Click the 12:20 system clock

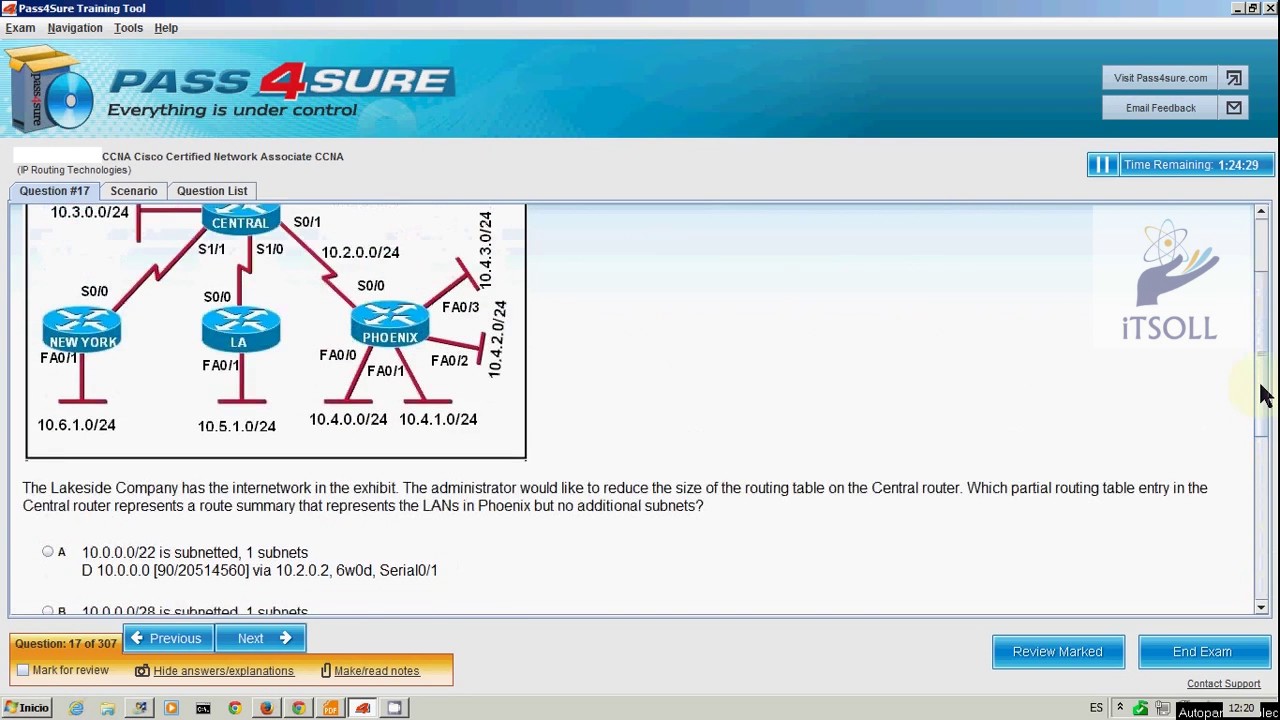tap(1241, 708)
